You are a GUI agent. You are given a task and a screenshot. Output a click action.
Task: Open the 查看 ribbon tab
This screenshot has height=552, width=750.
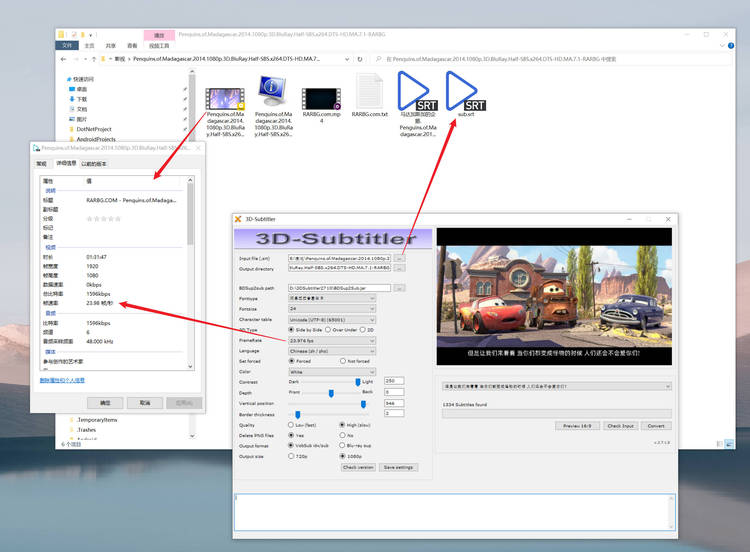pos(132,45)
